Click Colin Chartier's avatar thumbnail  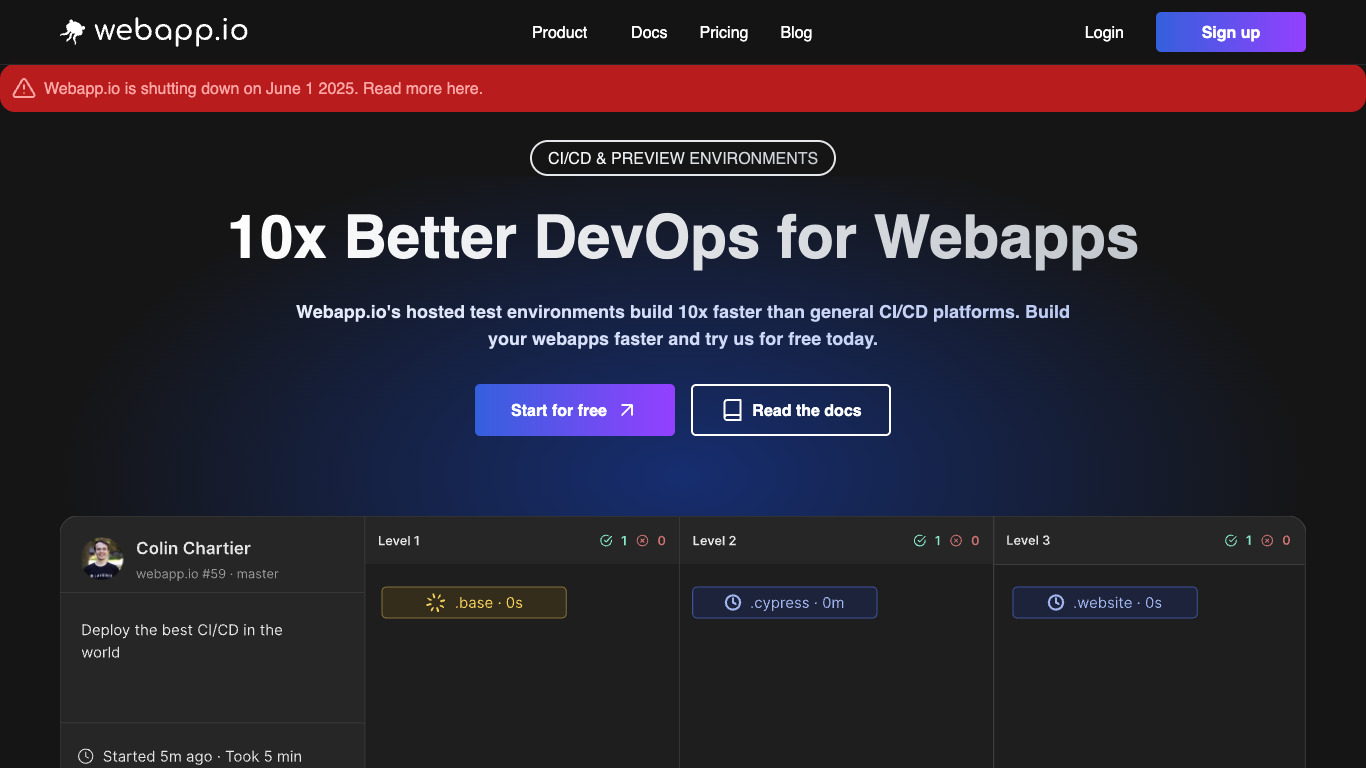coord(102,558)
